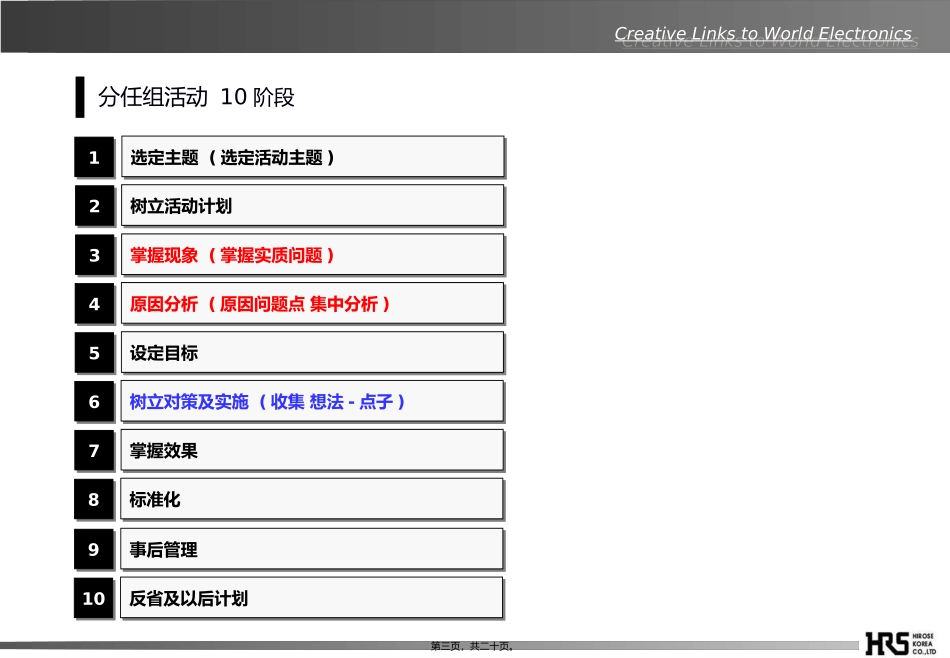Click the blue 树立对策及实施 text box
The image size is (950, 658).
click(x=313, y=401)
